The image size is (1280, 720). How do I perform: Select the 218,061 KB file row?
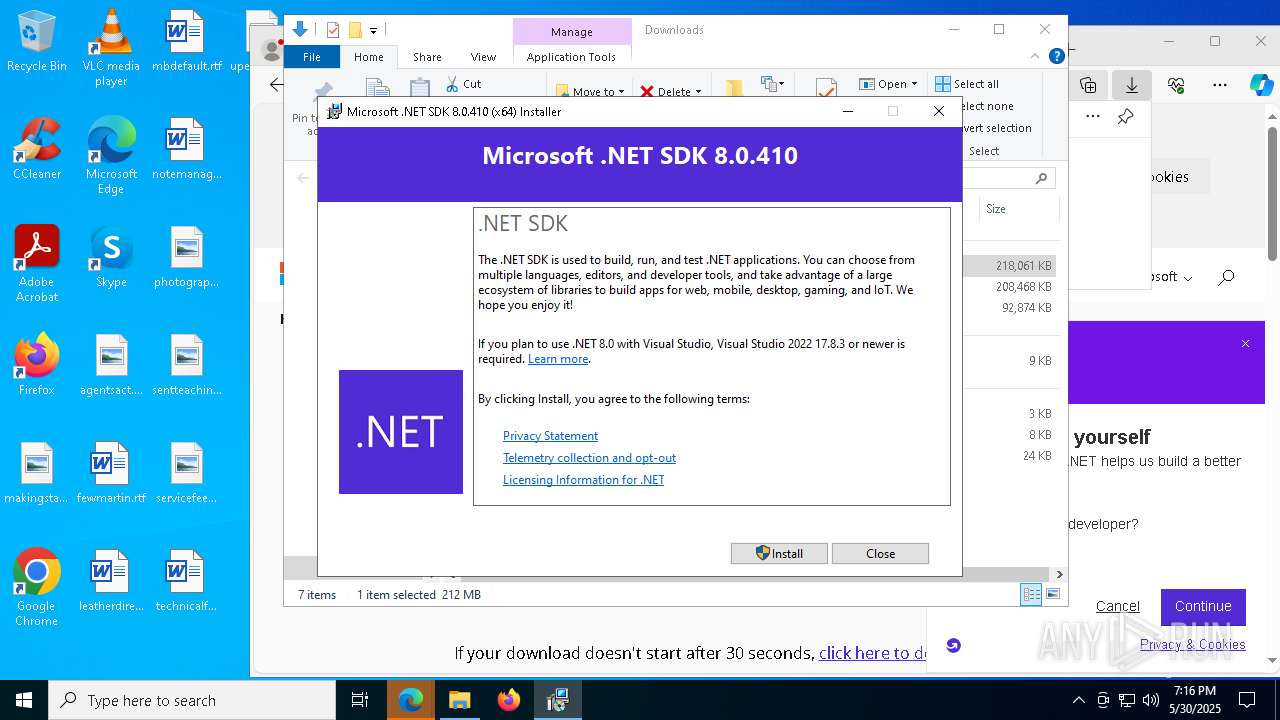1008,266
